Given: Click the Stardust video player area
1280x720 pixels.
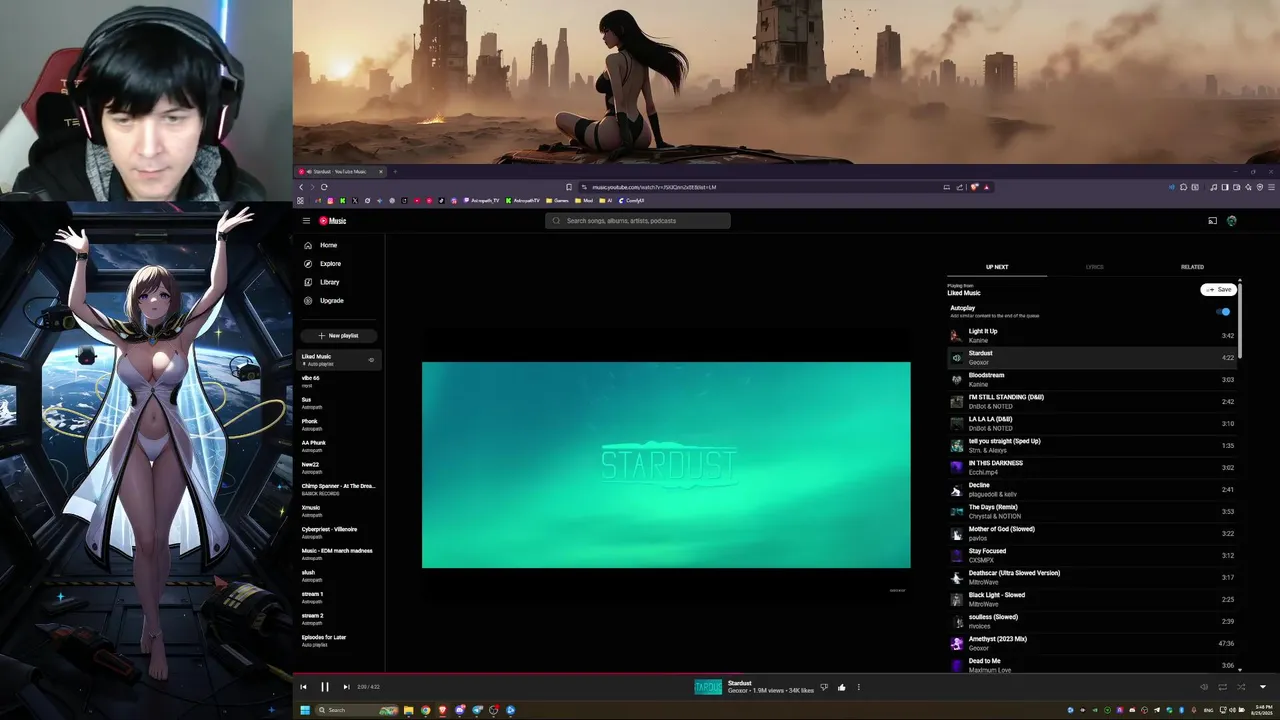Looking at the screenshot, I should [x=666, y=465].
